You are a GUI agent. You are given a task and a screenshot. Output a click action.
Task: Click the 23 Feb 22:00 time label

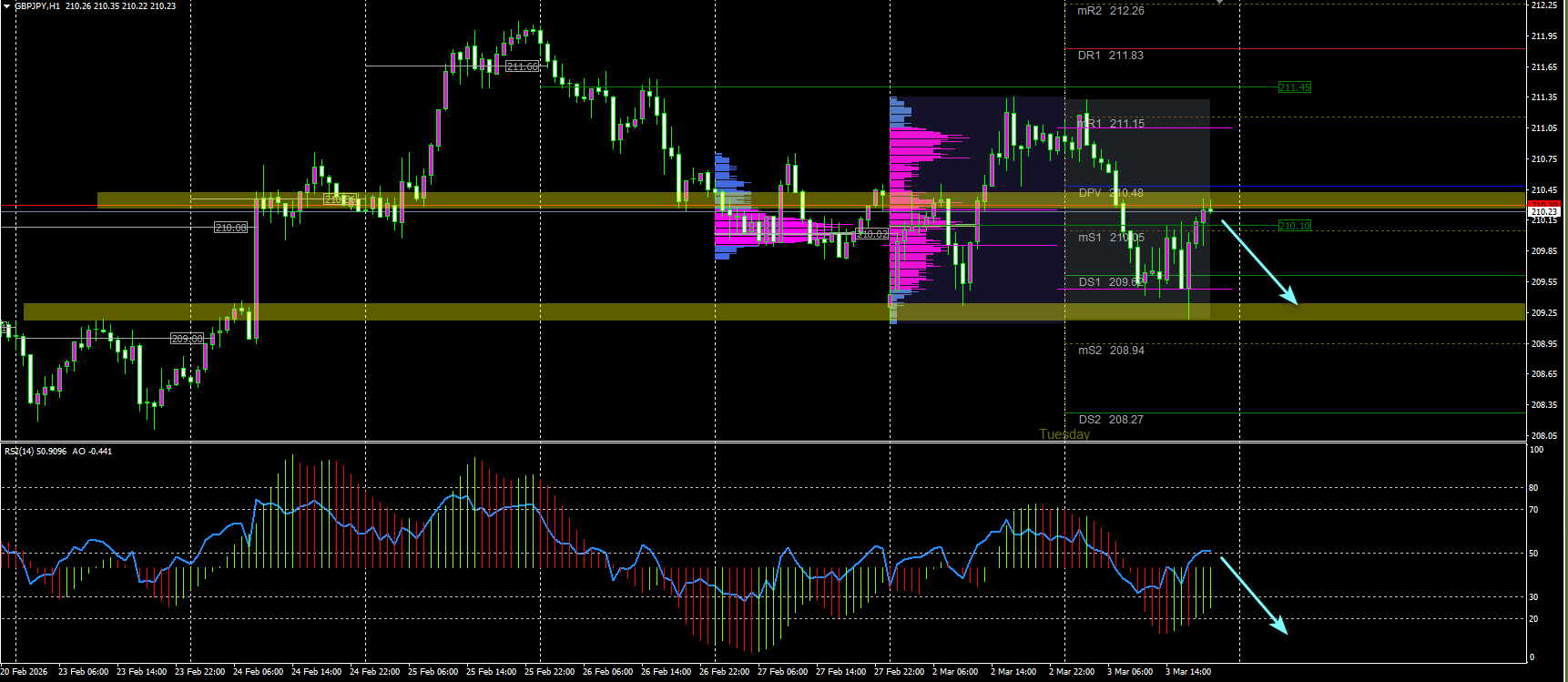199,672
